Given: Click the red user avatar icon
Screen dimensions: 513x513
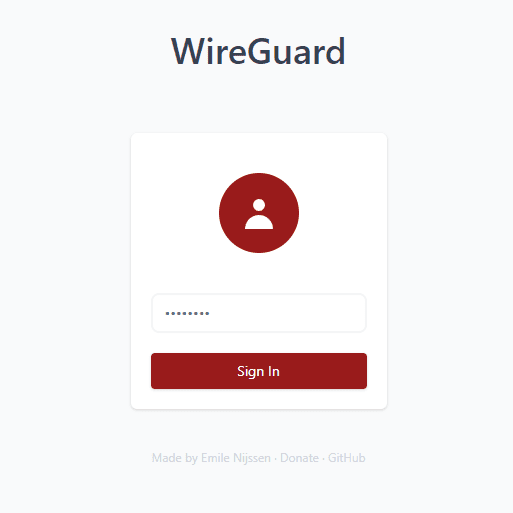Looking at the screenshot, I should [259, 213].
